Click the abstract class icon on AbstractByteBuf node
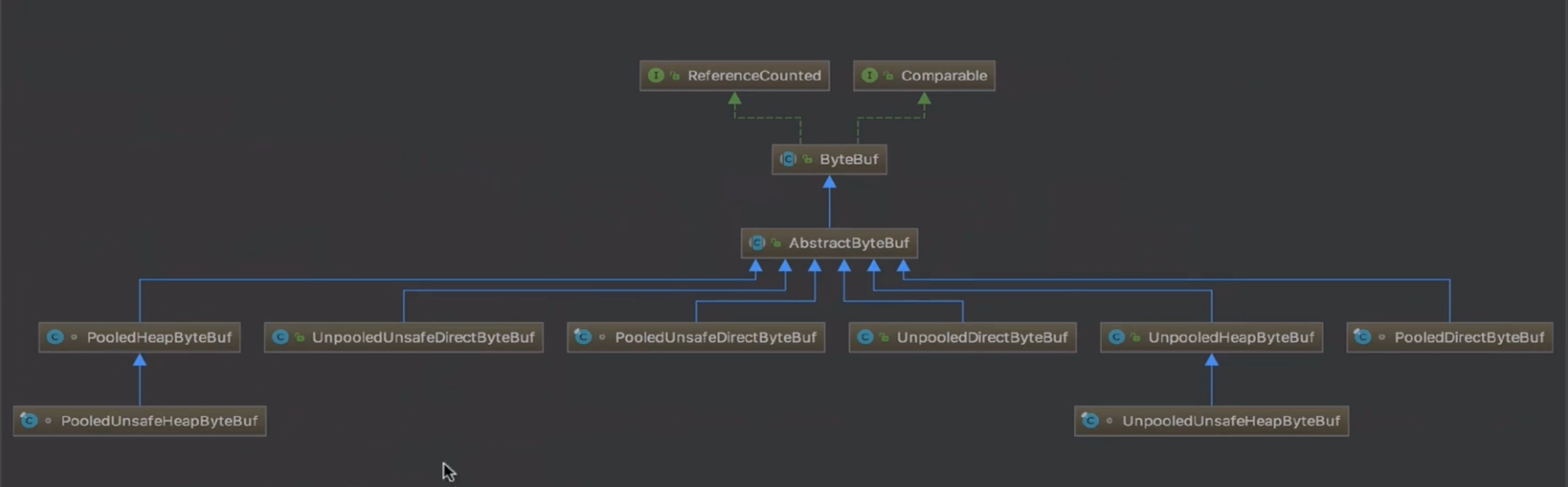The height and width of the screenshot is (487, 1568). click(757, 243)
